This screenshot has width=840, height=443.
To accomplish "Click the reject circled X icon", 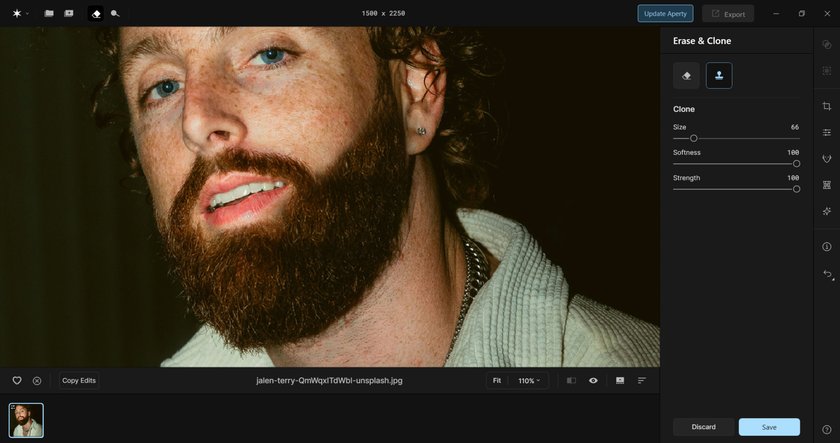I will tap(37, 381).
